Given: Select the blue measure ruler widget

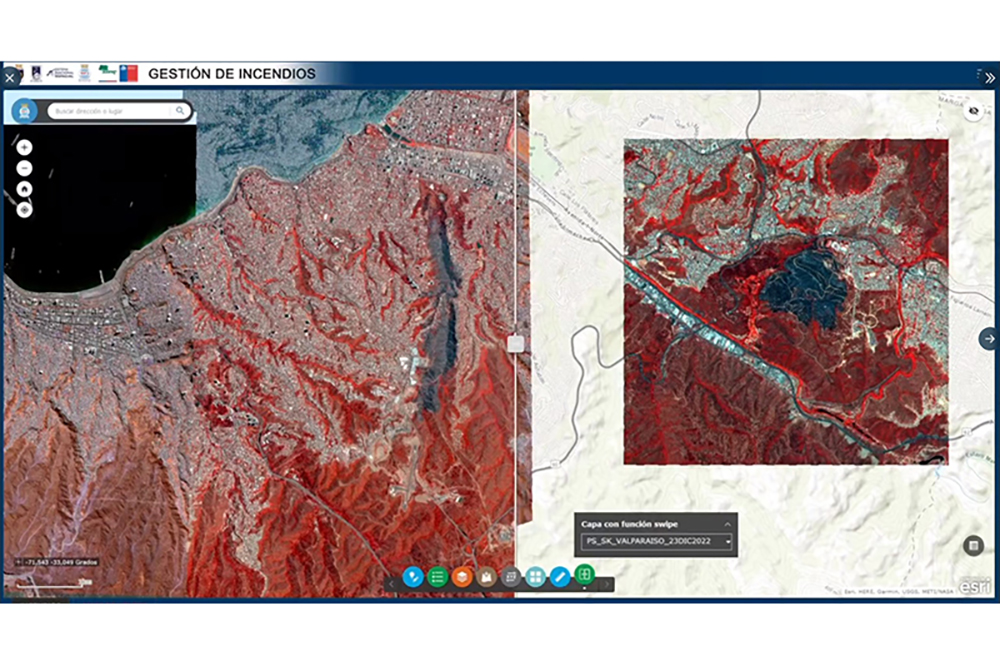Looking at the screenshot, I should (559, 577).
